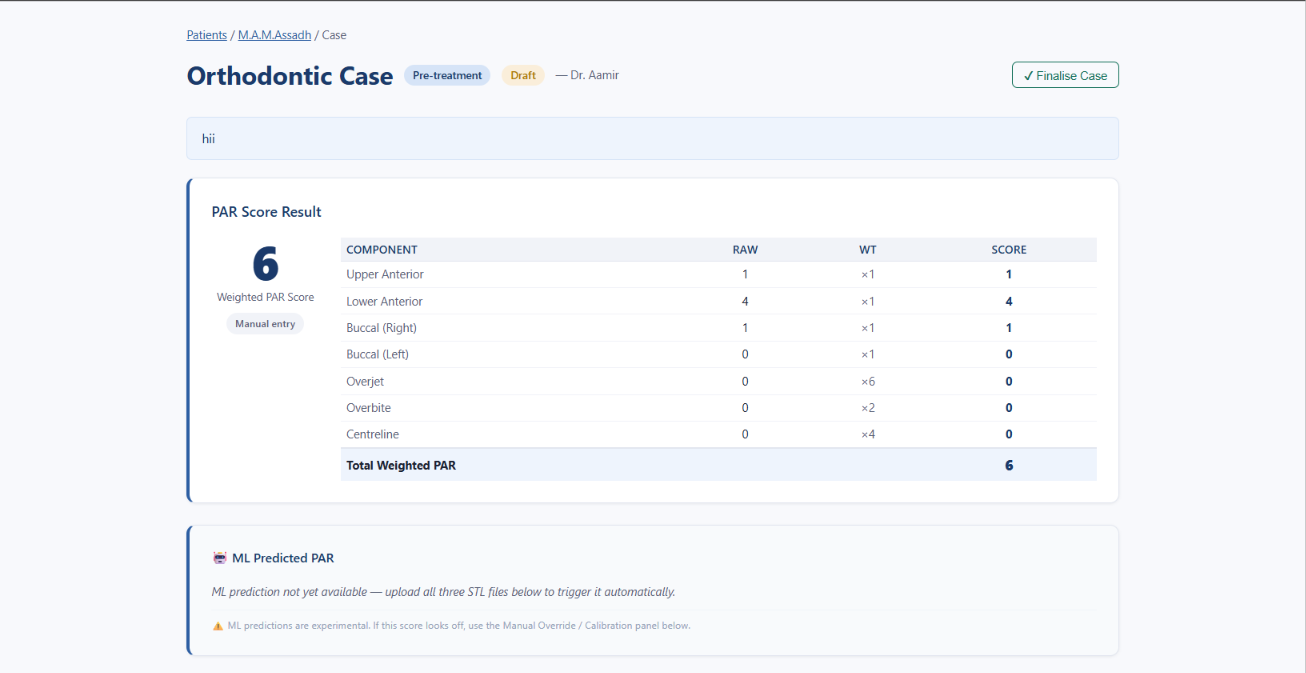Open the M.A.M.Assadh breadcrumb link
1306x673 pixels.
click(274, 35)
